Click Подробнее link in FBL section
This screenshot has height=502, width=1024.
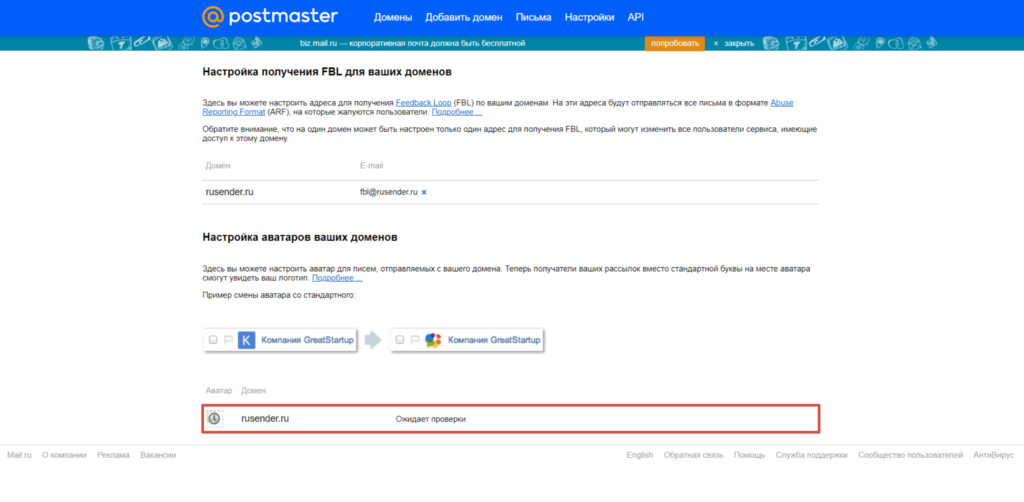coord(457,112)
